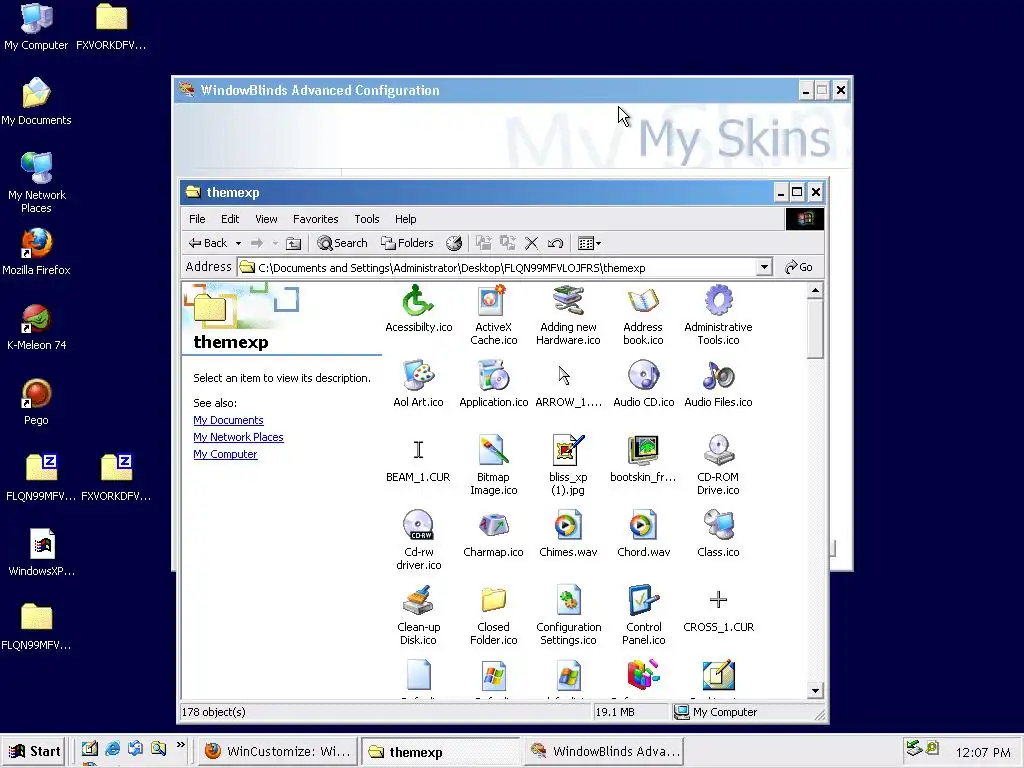Open the View menu
The width and height of the screenshot is (1024, 768).
[x=266, y=219]
